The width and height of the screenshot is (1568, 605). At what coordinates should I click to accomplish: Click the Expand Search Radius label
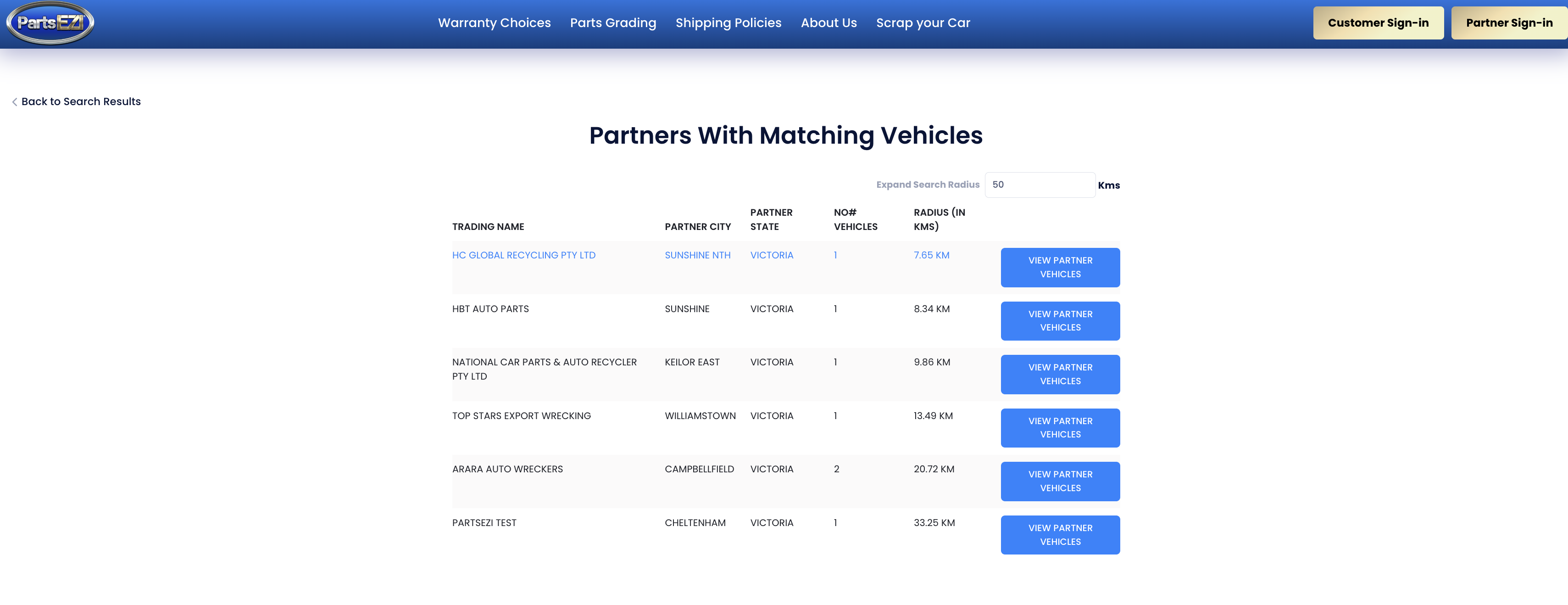click(x=927, y=185)
